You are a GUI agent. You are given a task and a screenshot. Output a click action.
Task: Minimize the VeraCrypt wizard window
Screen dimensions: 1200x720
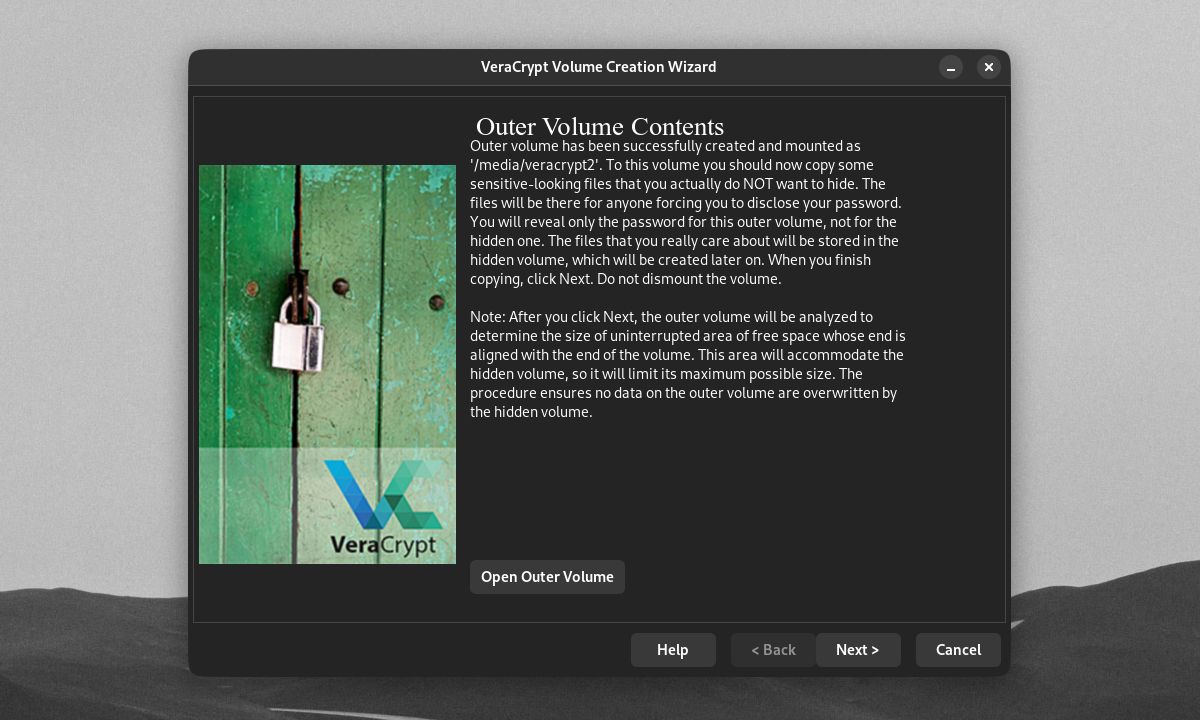pos(951,67)
